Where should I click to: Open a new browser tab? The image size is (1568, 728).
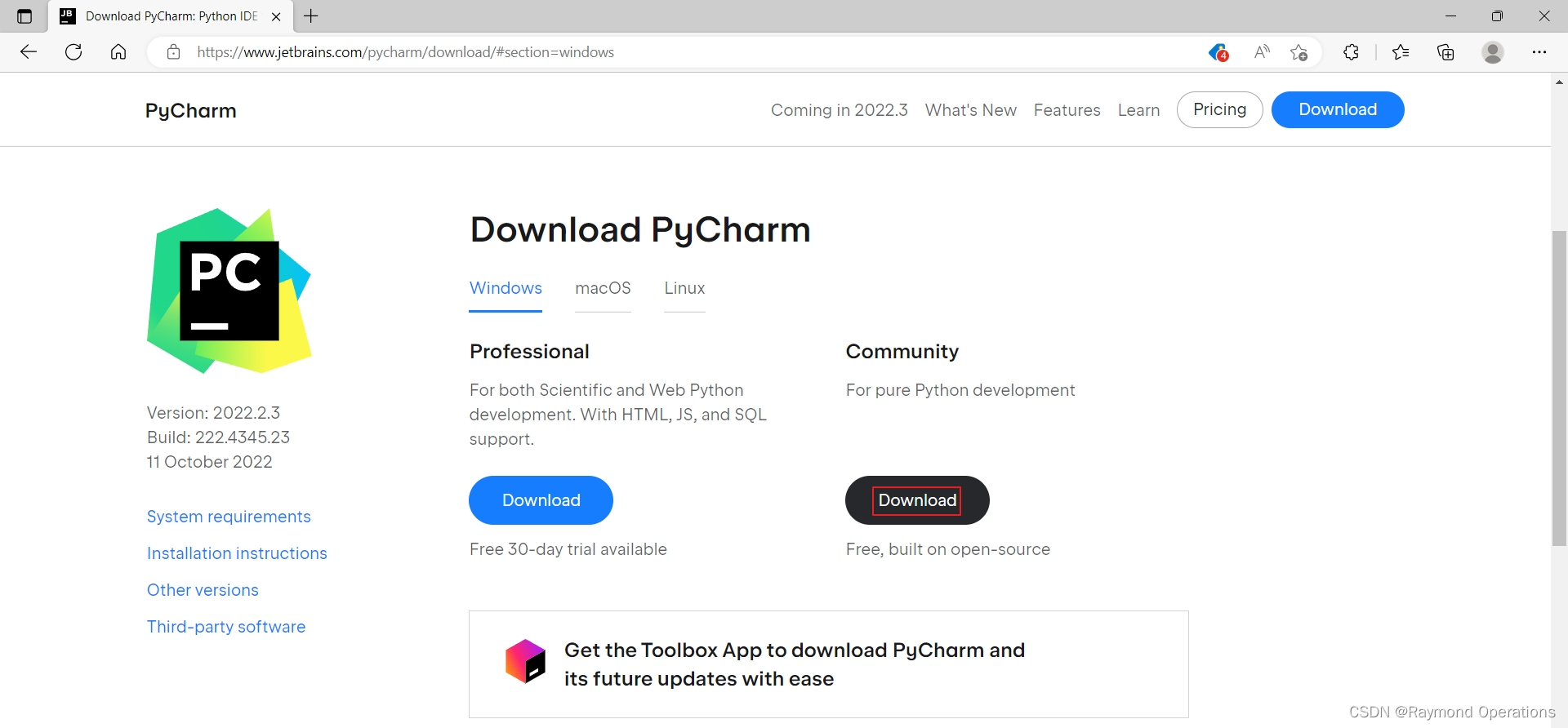pos(311,16)
